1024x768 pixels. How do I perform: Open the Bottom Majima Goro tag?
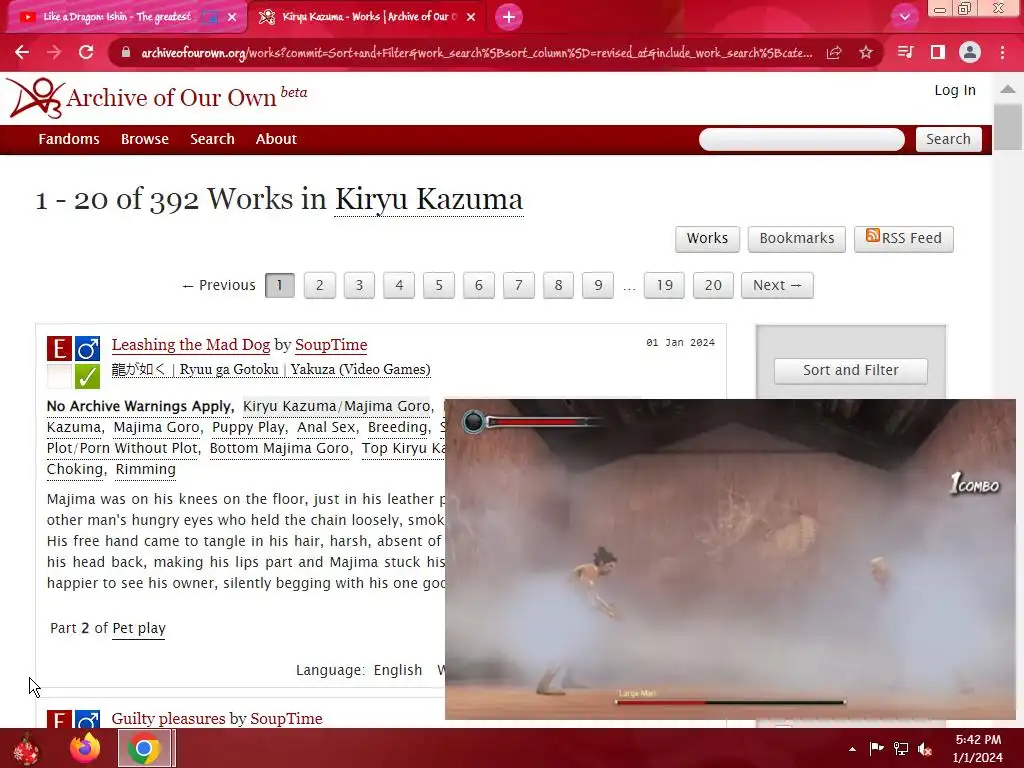[280, 448]
